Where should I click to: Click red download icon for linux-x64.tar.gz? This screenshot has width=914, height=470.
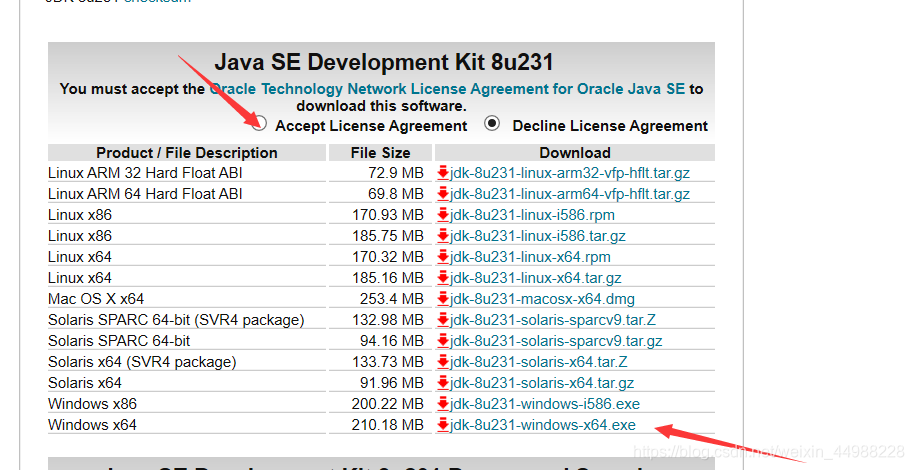coord(443,278)
